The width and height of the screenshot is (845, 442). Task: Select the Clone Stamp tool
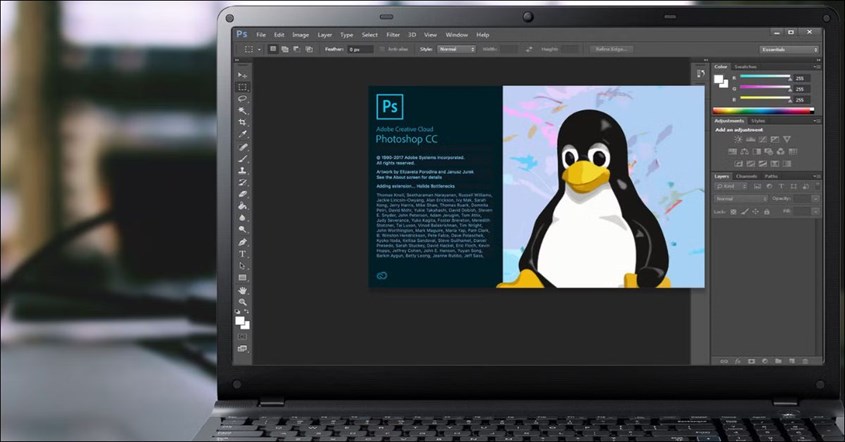(243, 170)
